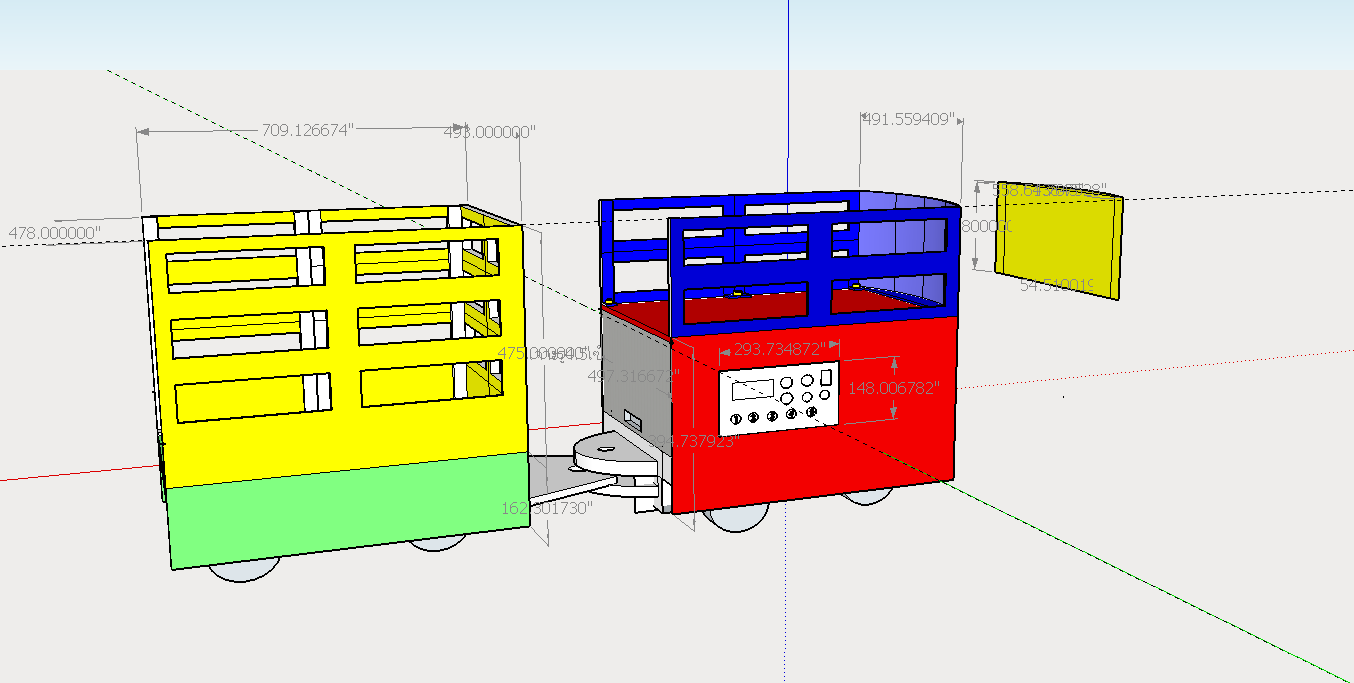This screenshot has height=683, width=1354.
Task: Select the 709.126674" dimension label
Action: click(308, 130)
